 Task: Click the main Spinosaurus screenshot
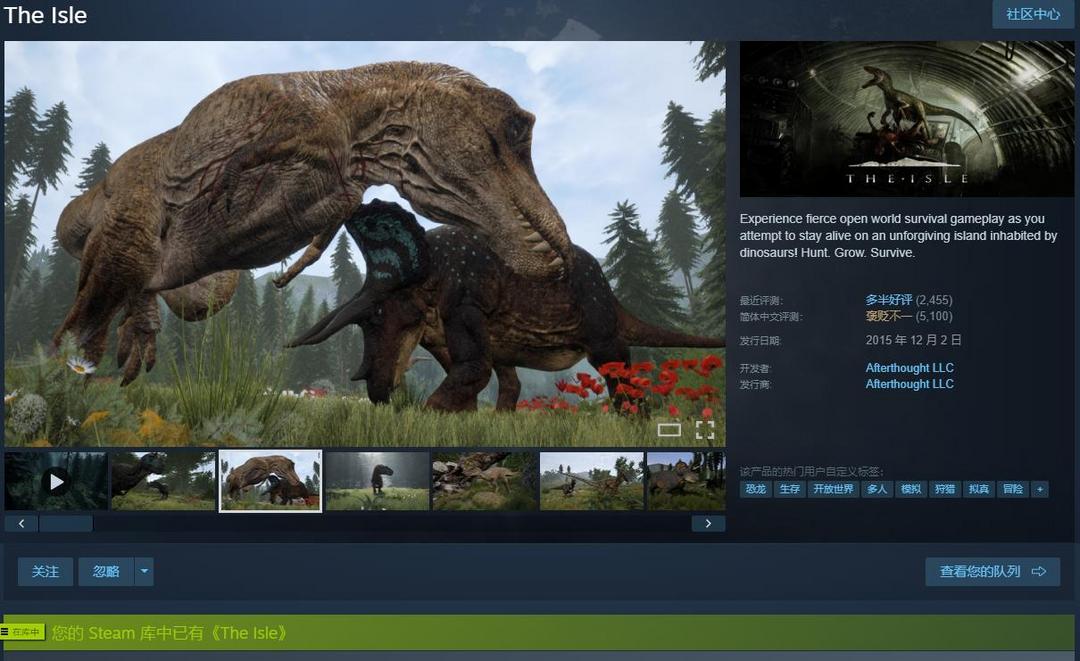pyautogui.click(x=364, y=243)
